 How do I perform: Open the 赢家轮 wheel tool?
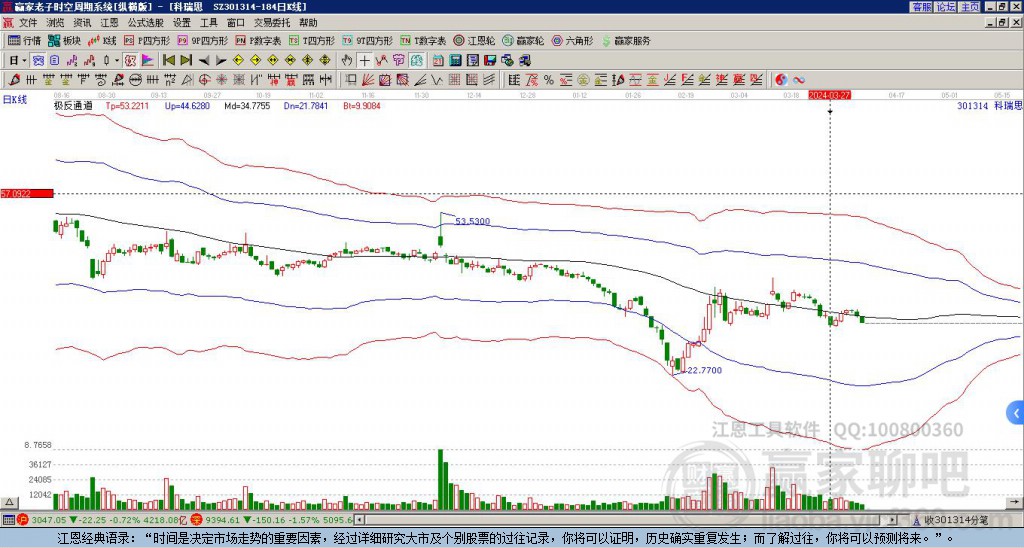(523, 40)
